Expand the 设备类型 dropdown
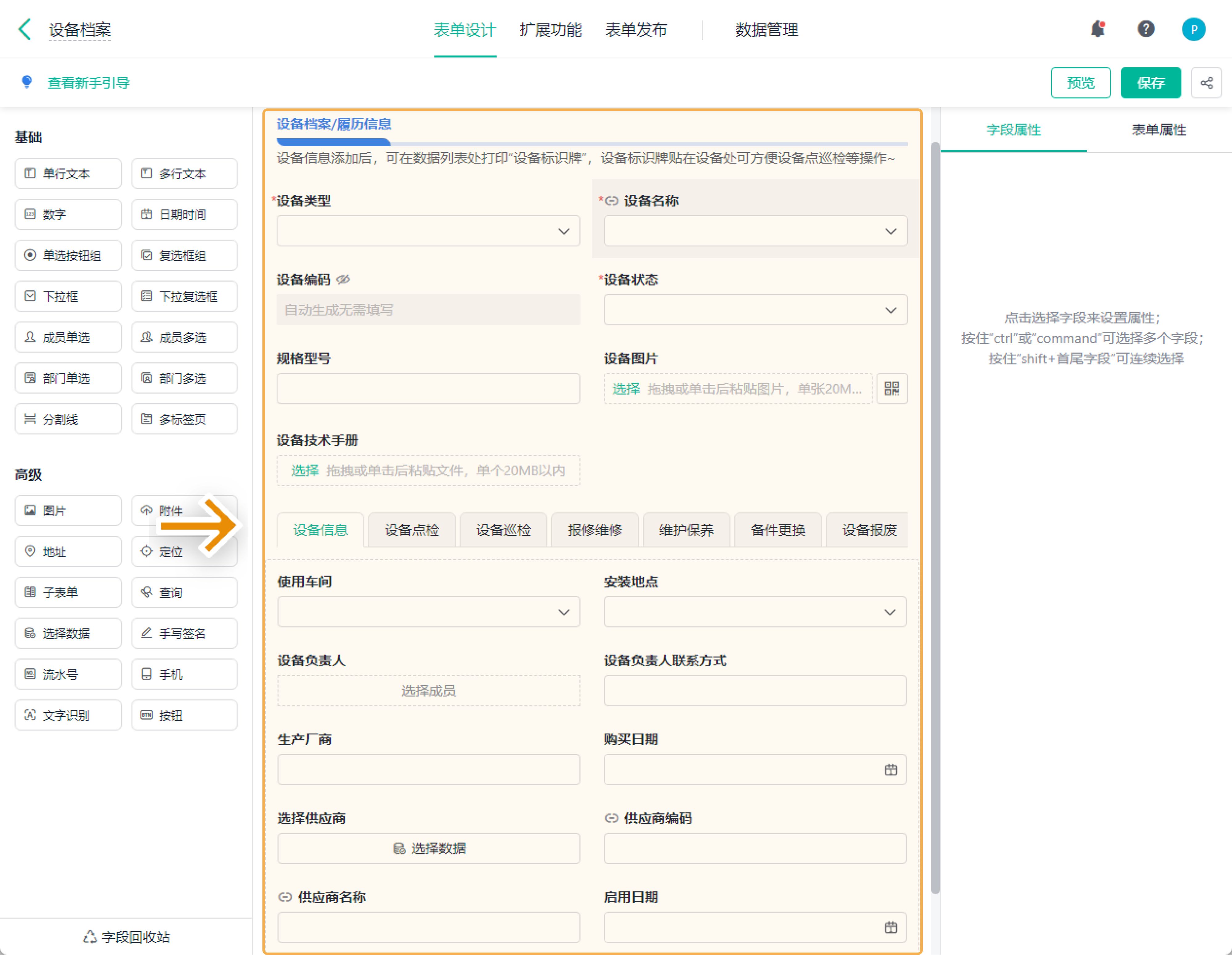1232x955 pixels. (x=428, y=231)
